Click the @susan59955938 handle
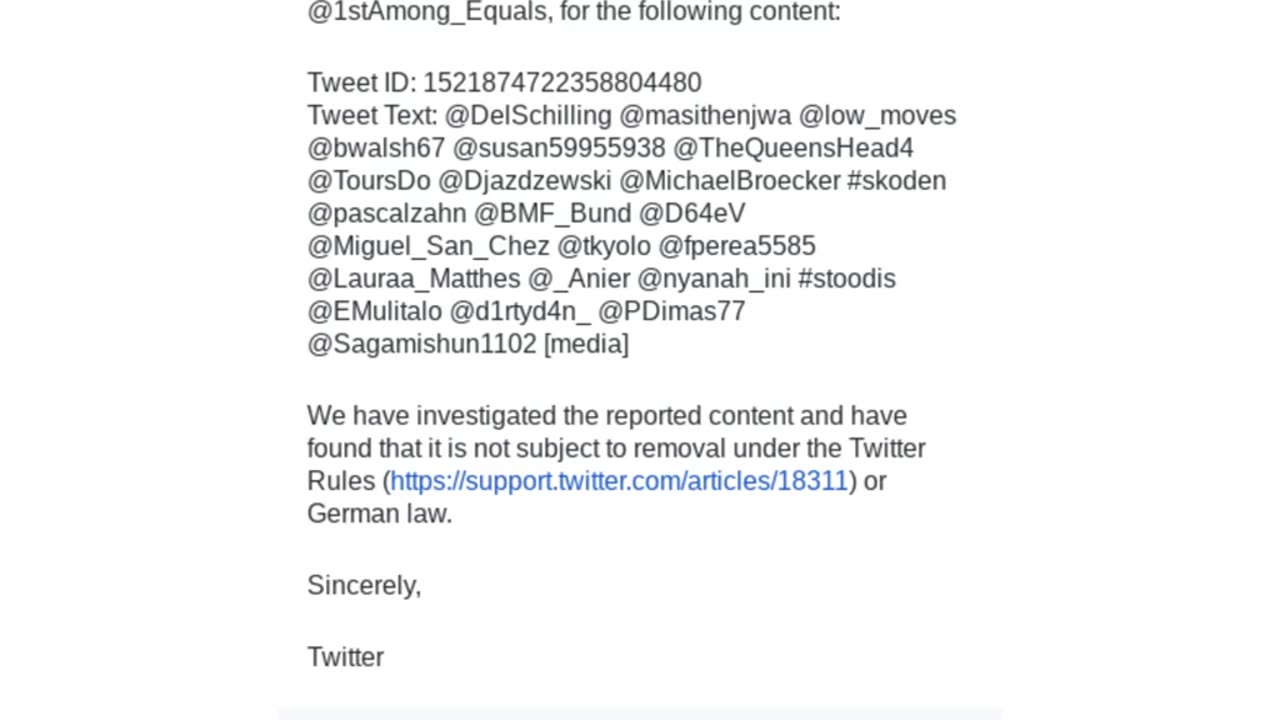Screen dimensions: 1280x720 pos(558,149)
